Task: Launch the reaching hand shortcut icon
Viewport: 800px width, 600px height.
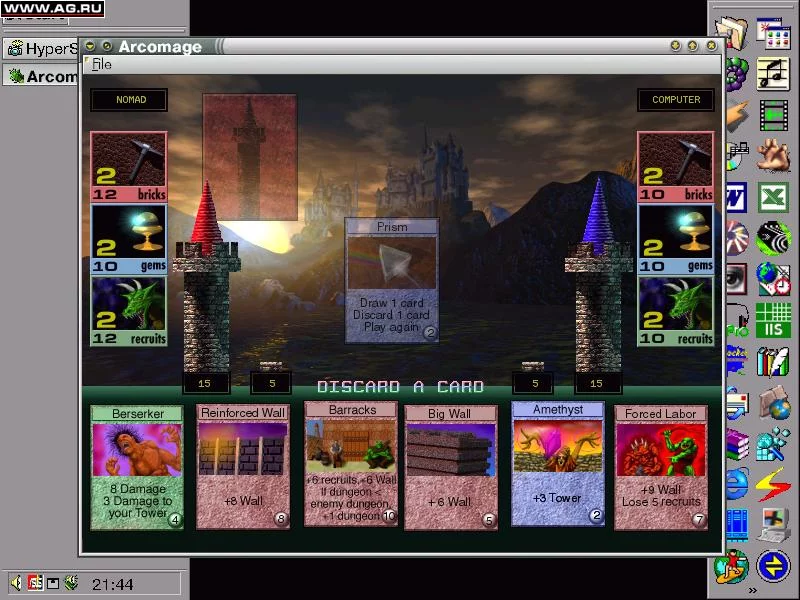Action: [x=773, y=155]
